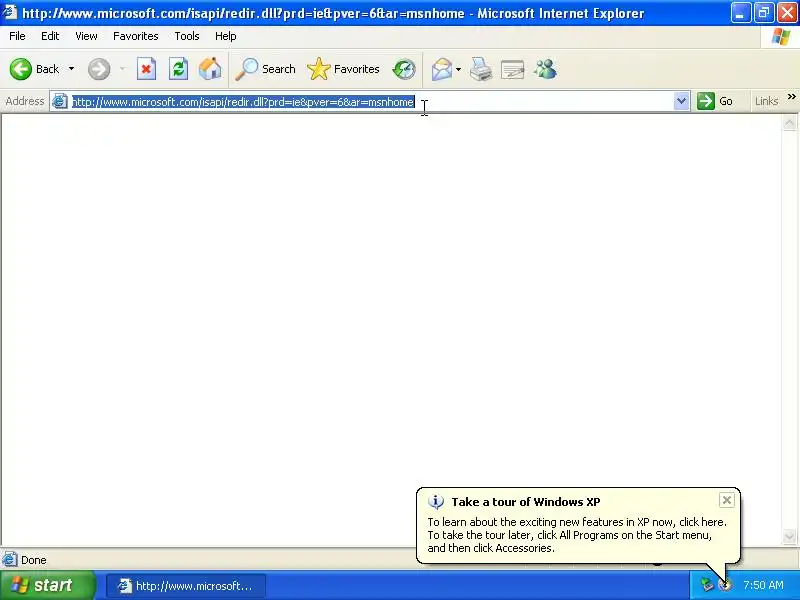This screenshot has width=800, height=600.
Task: Restore down the Internet Explorer window
Action: coord(764,13)
